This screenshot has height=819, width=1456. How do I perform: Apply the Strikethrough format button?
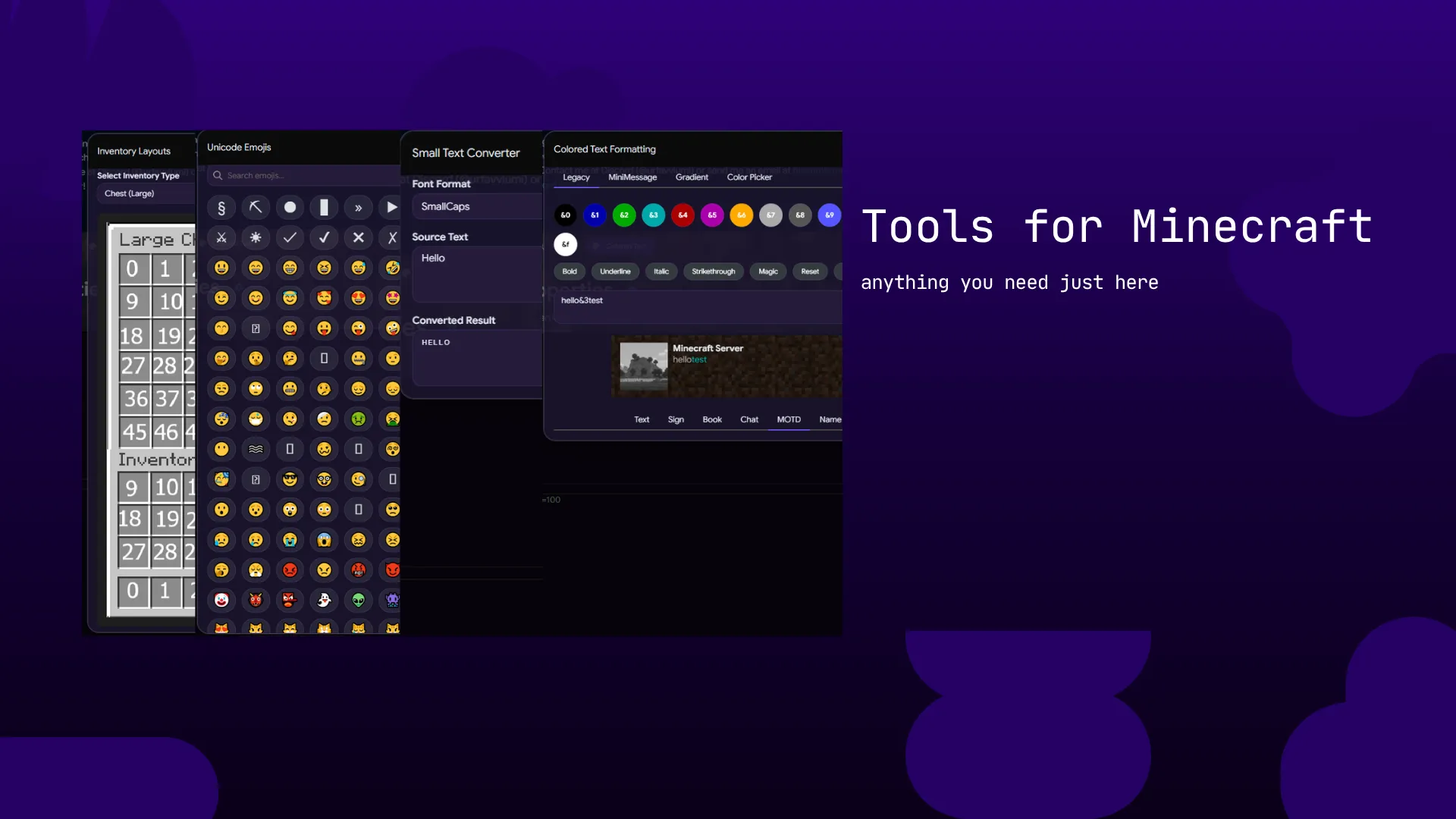(714, 271)
